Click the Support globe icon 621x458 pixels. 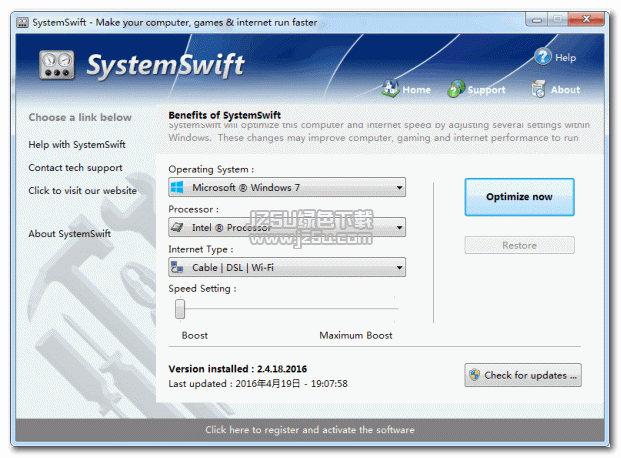(456, 89)
